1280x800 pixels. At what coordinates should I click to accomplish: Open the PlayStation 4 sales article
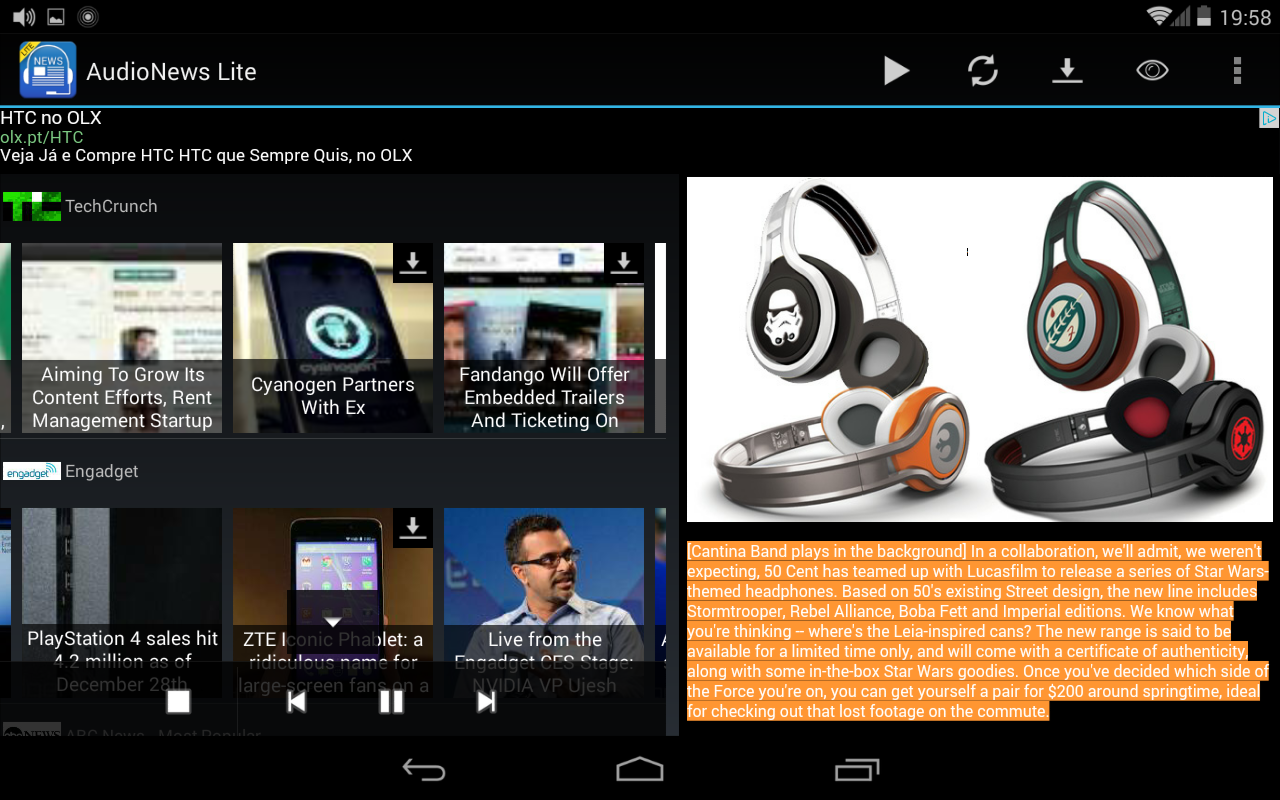point(122,603)
